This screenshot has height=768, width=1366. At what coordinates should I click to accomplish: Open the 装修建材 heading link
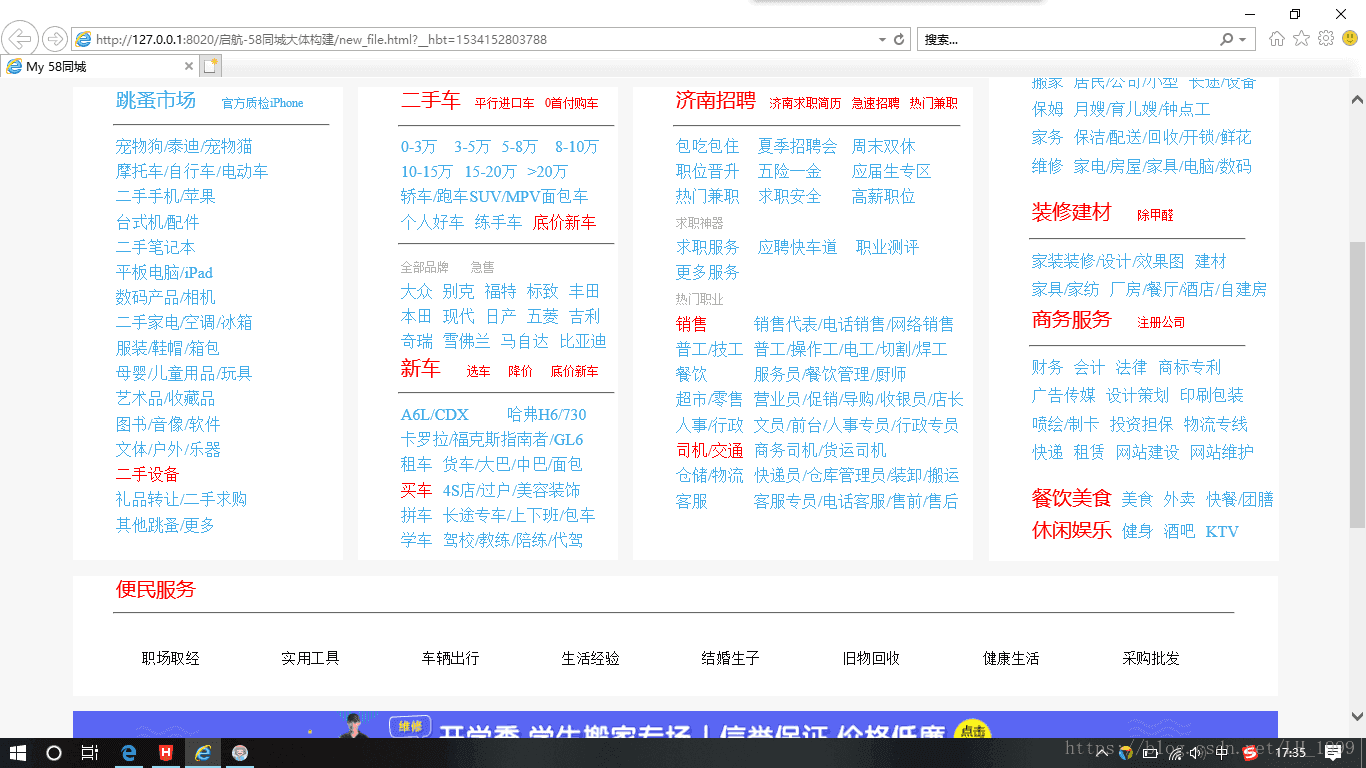pyautogui.click(x=1072, y=212)
